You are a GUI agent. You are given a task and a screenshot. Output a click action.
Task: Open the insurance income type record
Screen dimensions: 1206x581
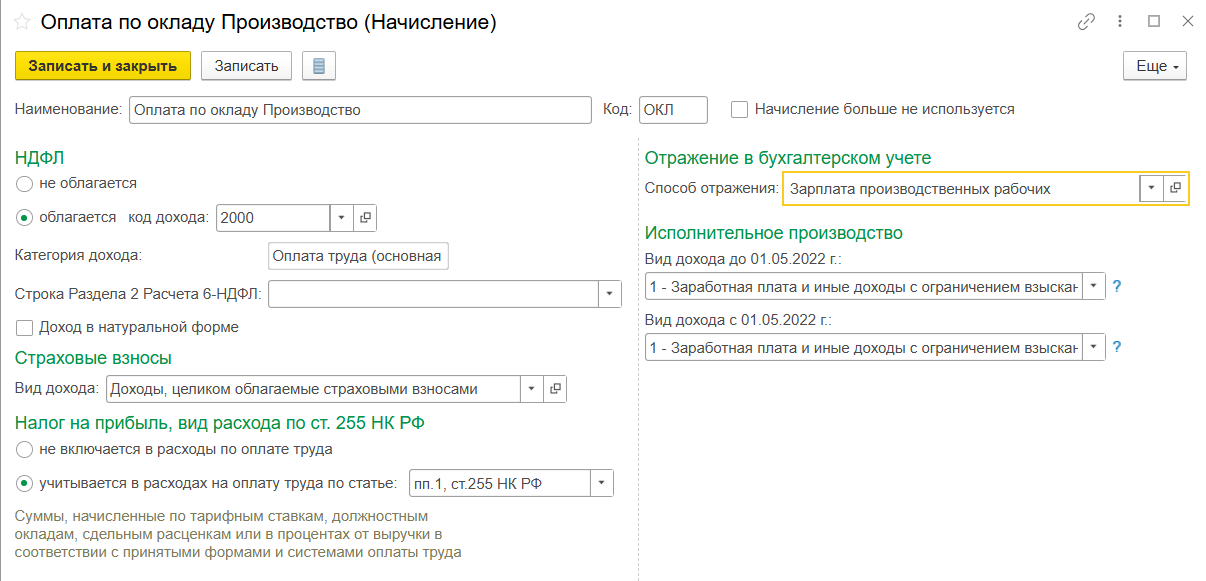[555, 389]
